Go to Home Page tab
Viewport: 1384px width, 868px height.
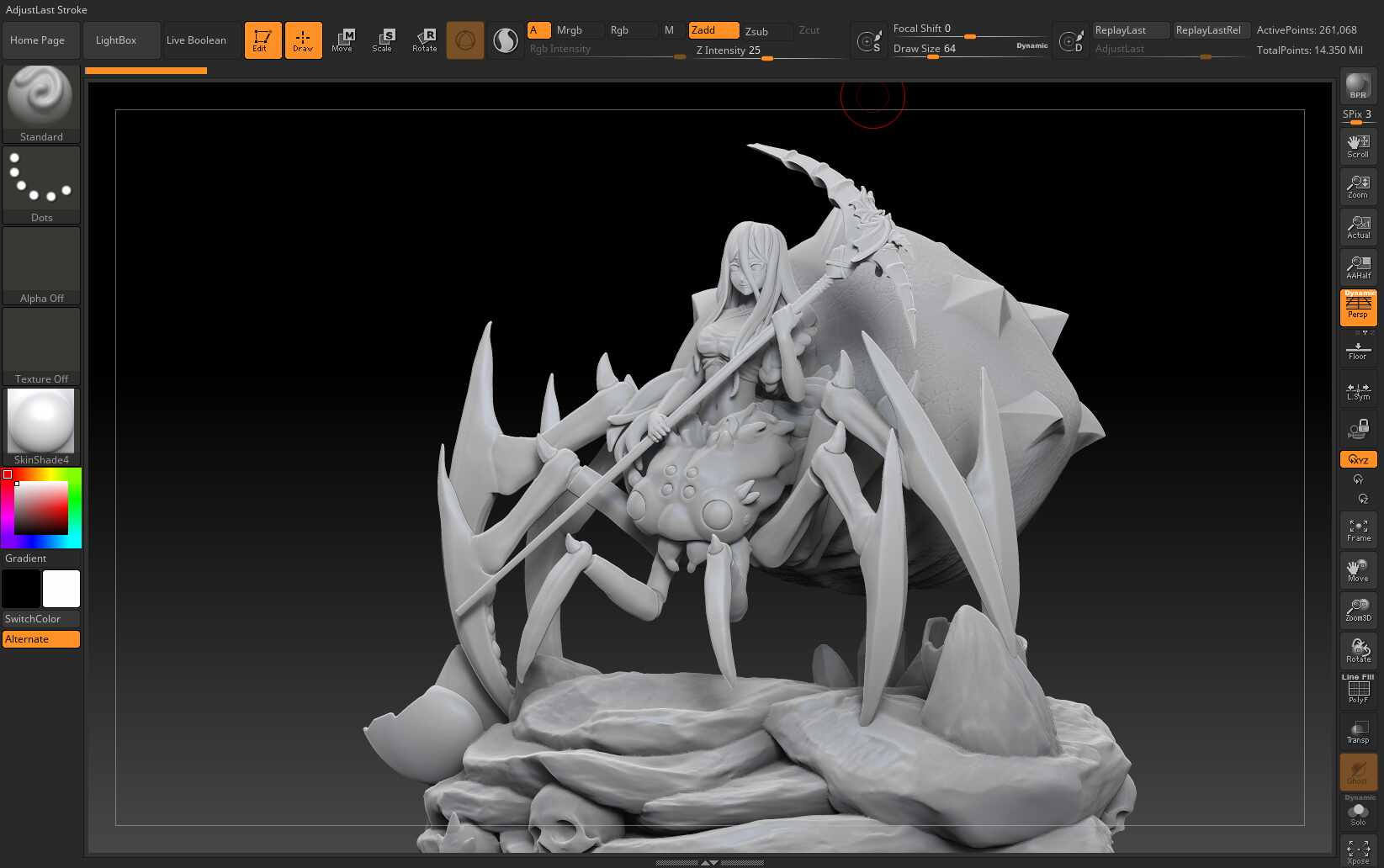coord(38,40)
